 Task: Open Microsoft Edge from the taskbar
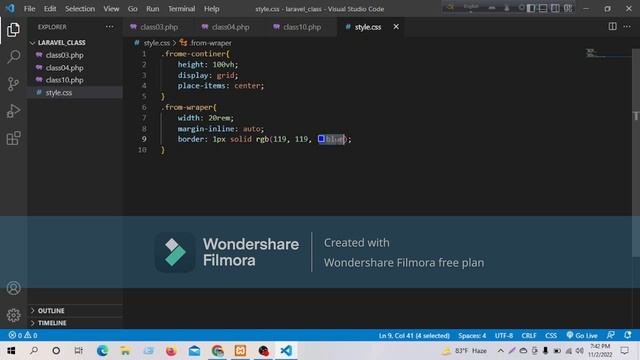click(102, 351)
